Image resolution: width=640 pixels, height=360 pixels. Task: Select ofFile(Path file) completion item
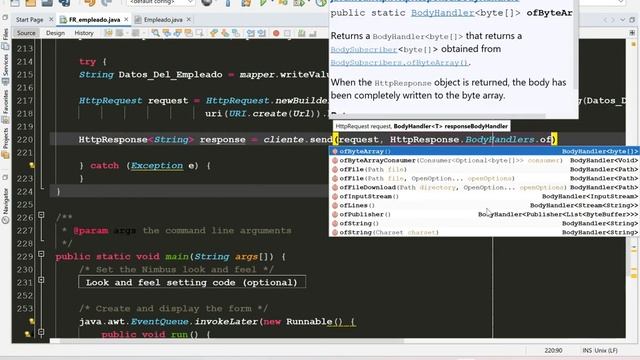pyautogui.click(x=484, y=169)
